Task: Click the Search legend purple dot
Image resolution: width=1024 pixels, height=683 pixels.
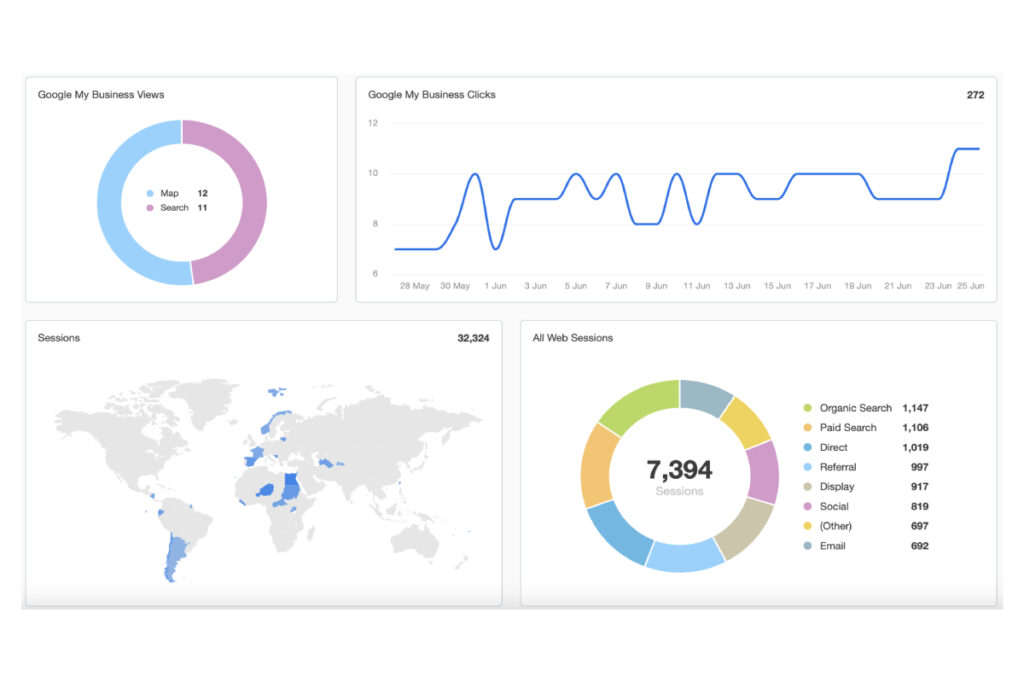Action: tap(150, 208)
